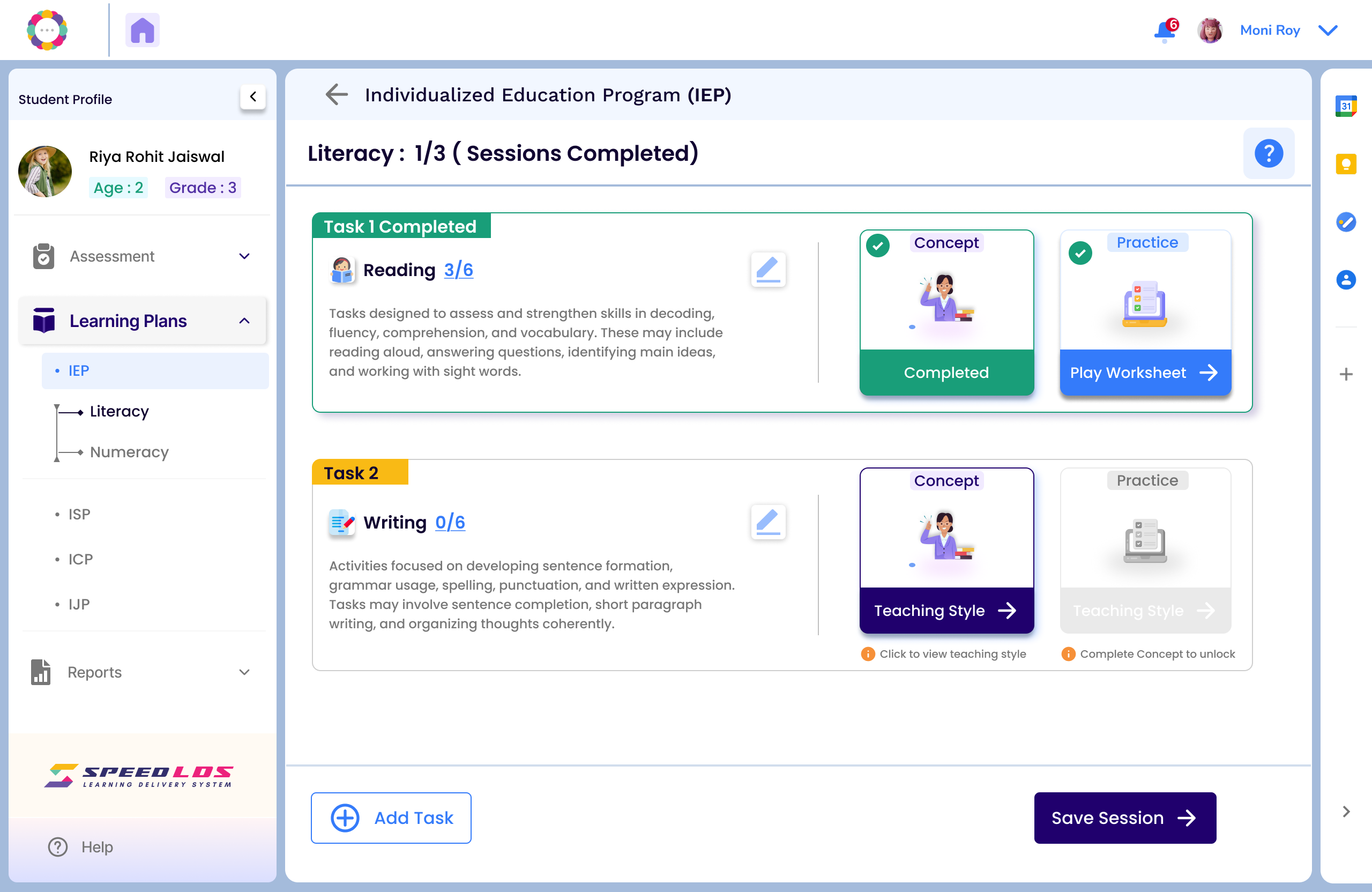The height and width of the screenshot is (892, 1372).
Task: Open the Tasks checkmark sidebar icon
Action: coord(1346,222)
